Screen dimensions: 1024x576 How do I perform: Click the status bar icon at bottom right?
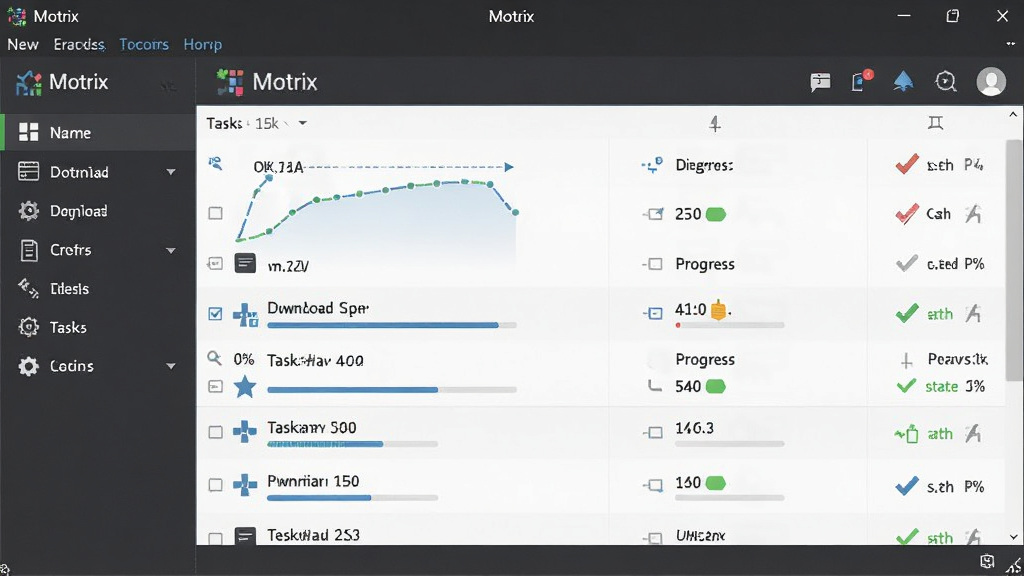(987, 562)
